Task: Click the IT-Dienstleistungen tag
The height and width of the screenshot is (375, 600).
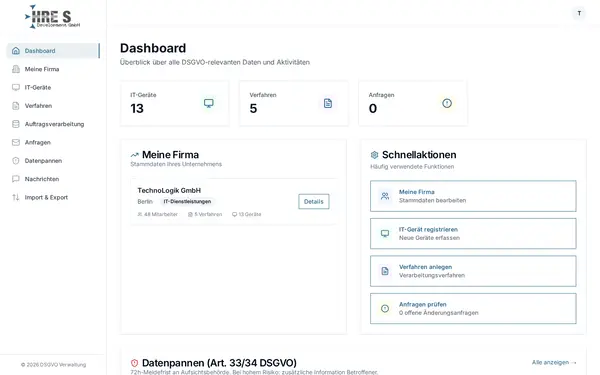Action: 187,201
